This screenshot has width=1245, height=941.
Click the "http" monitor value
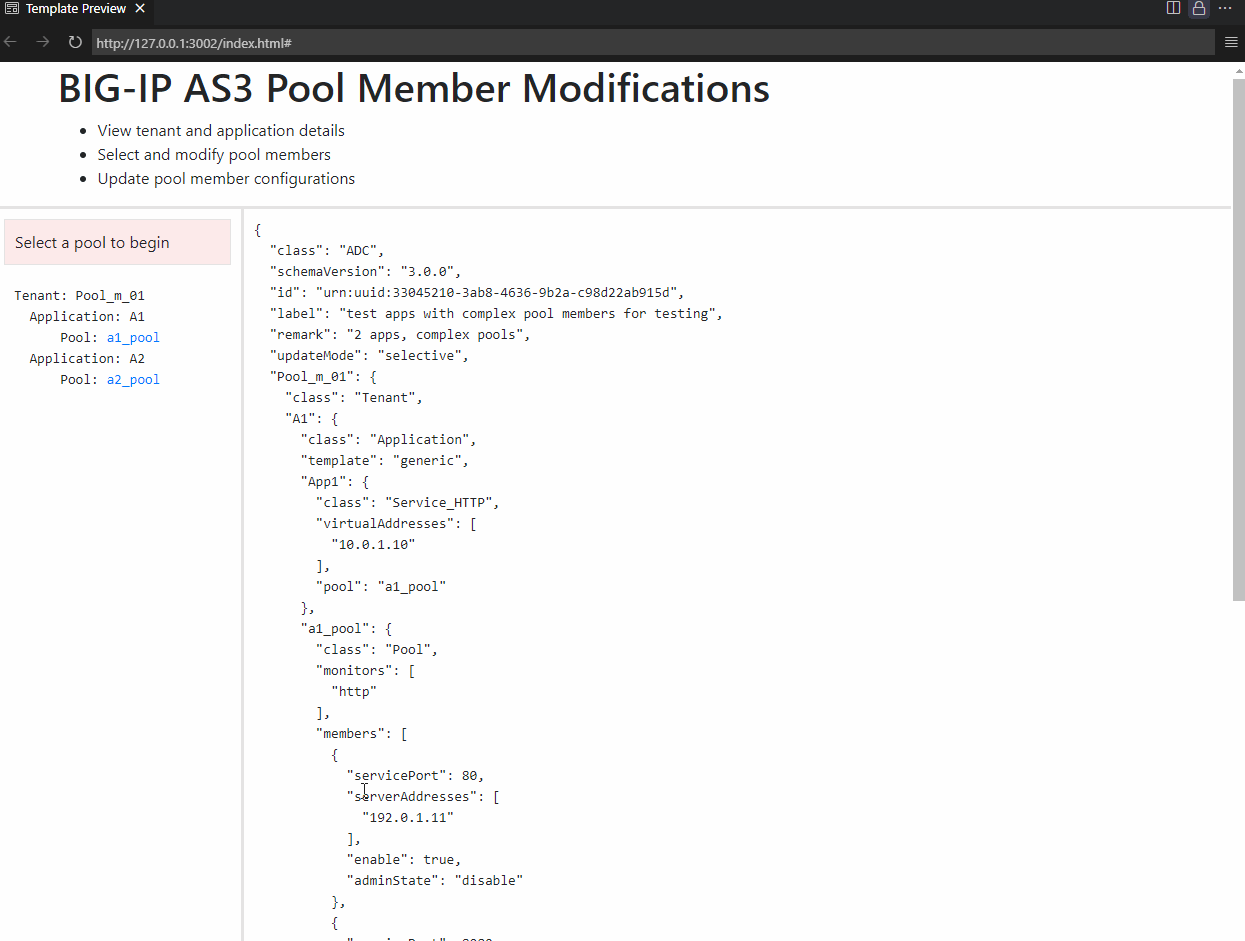[x=354, y=692]
